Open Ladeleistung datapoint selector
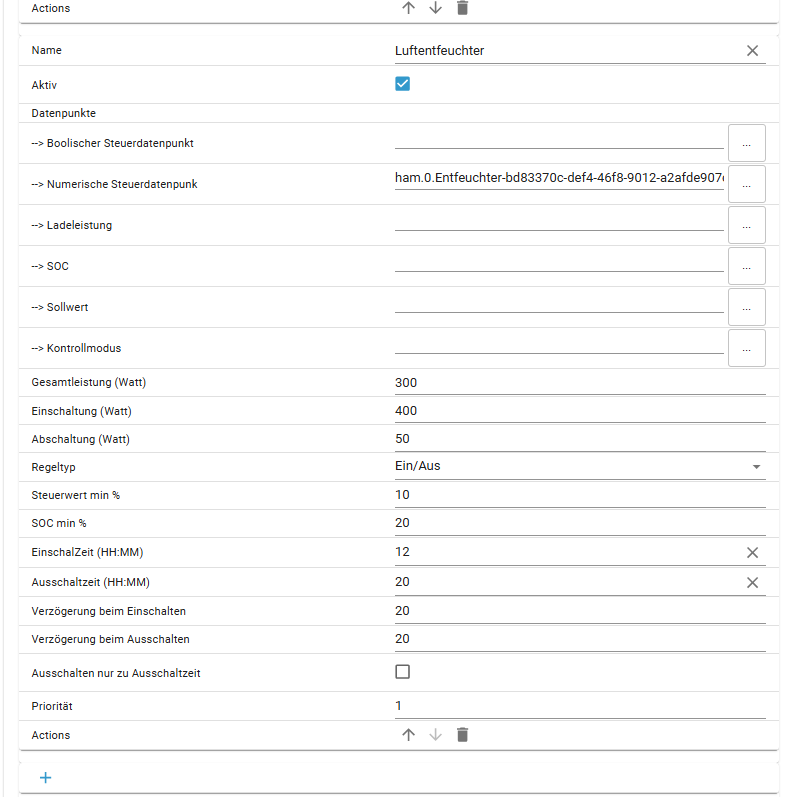Viewport: 804px width, 797px height. coord(746,226)
